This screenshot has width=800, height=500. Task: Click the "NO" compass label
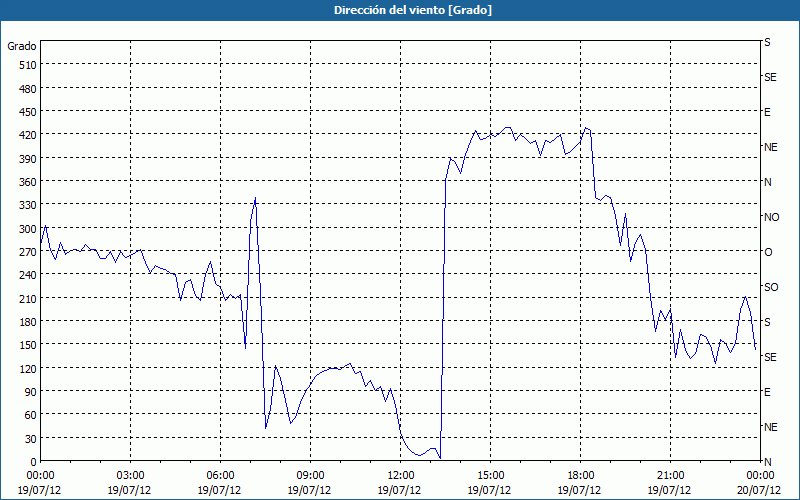pos(771,217)
